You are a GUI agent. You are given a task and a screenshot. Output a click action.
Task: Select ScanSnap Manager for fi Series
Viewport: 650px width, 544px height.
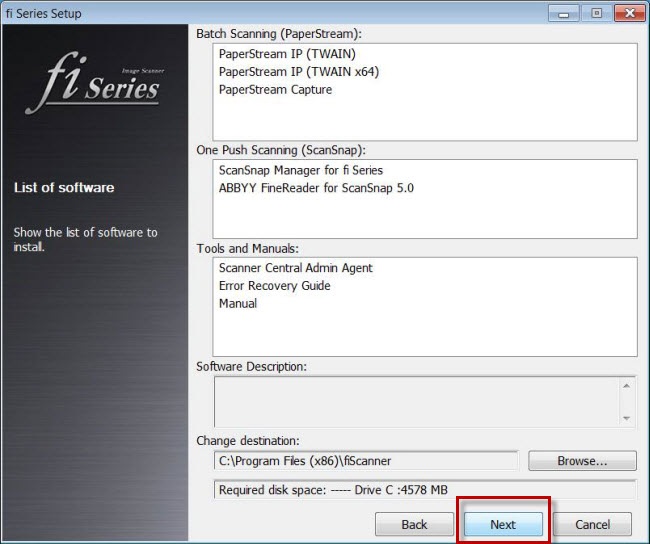click(300, 170)
